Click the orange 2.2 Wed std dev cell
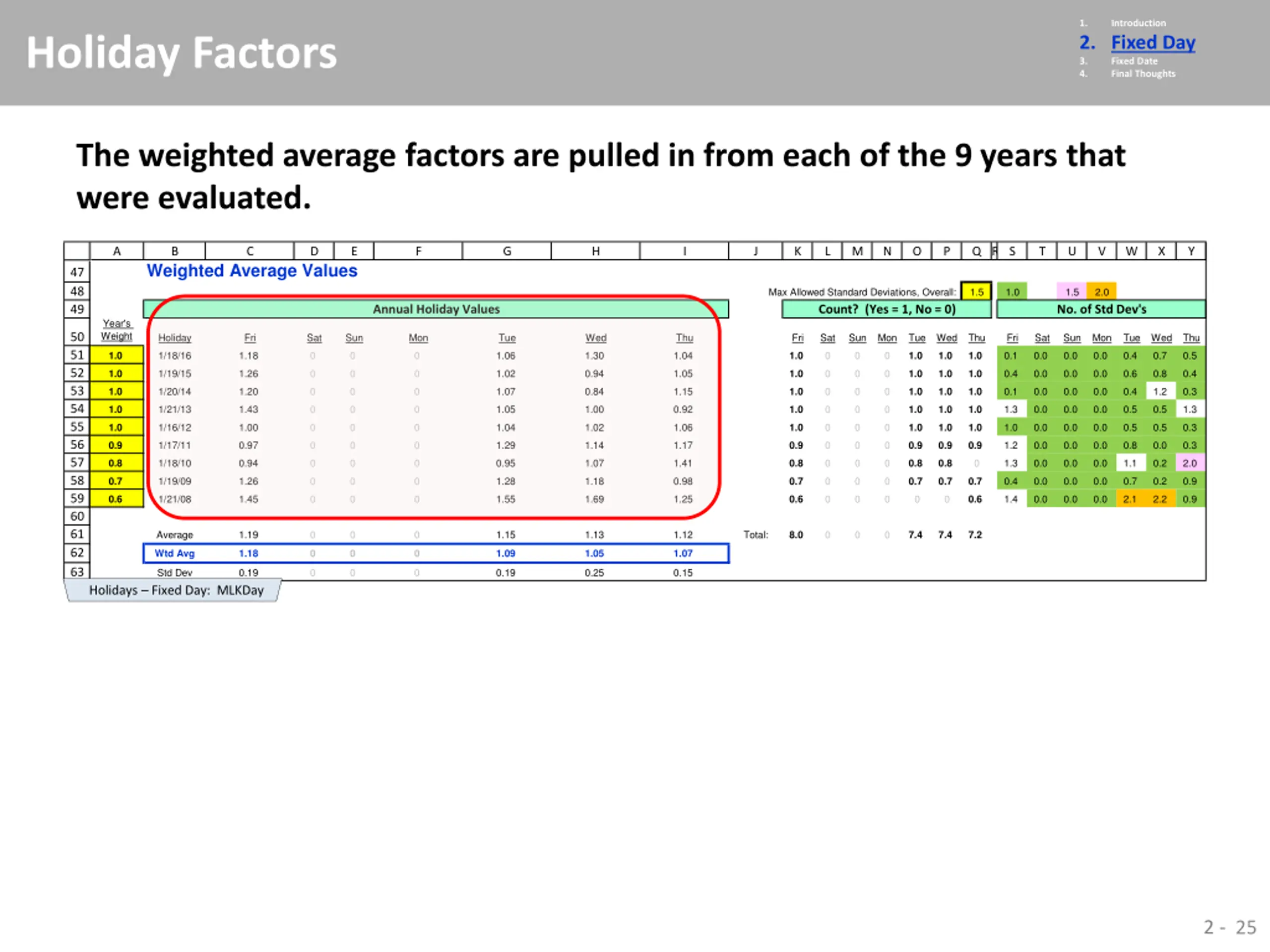 1160,499
